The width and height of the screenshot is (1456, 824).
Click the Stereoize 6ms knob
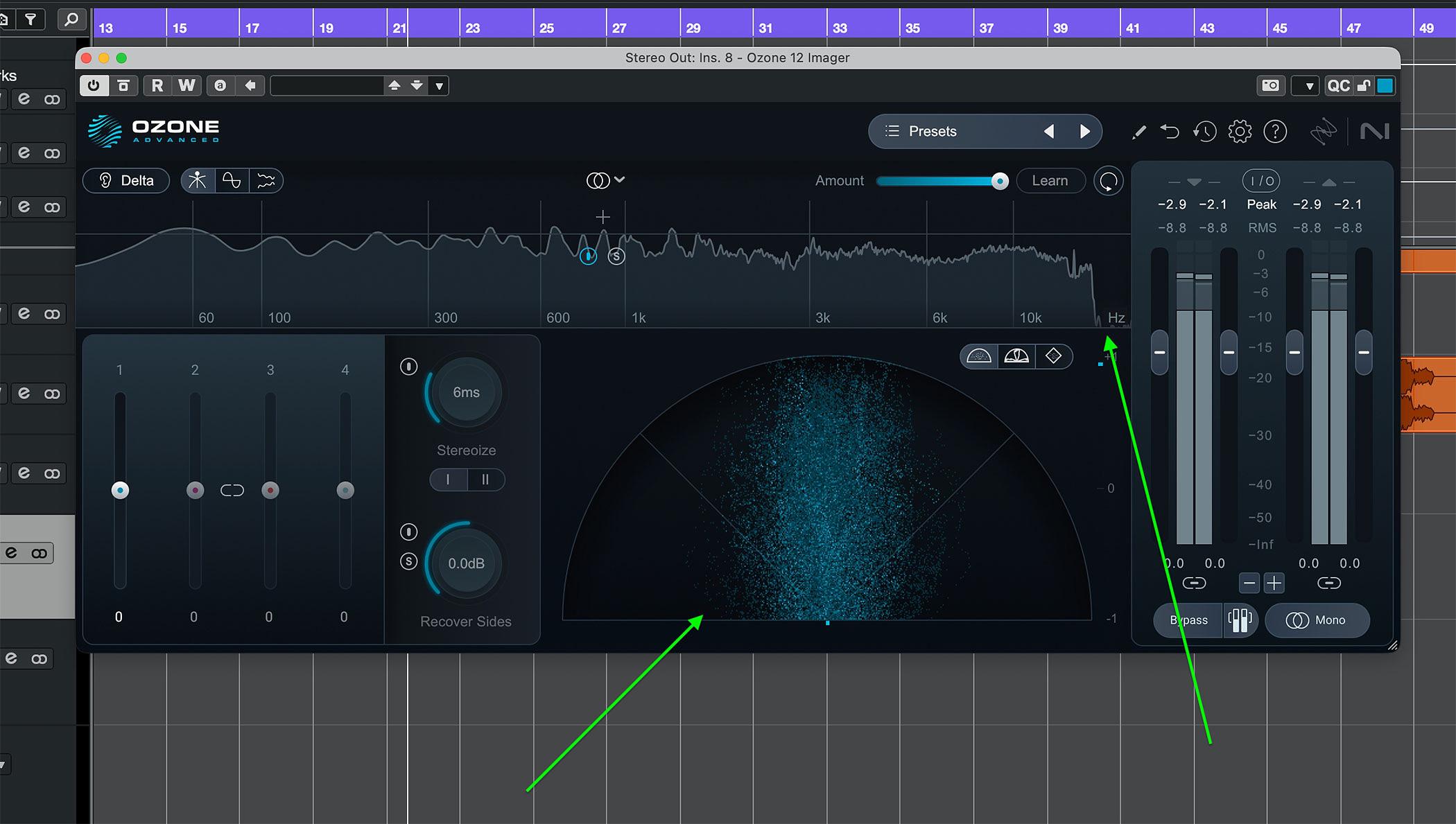[466, 392]
